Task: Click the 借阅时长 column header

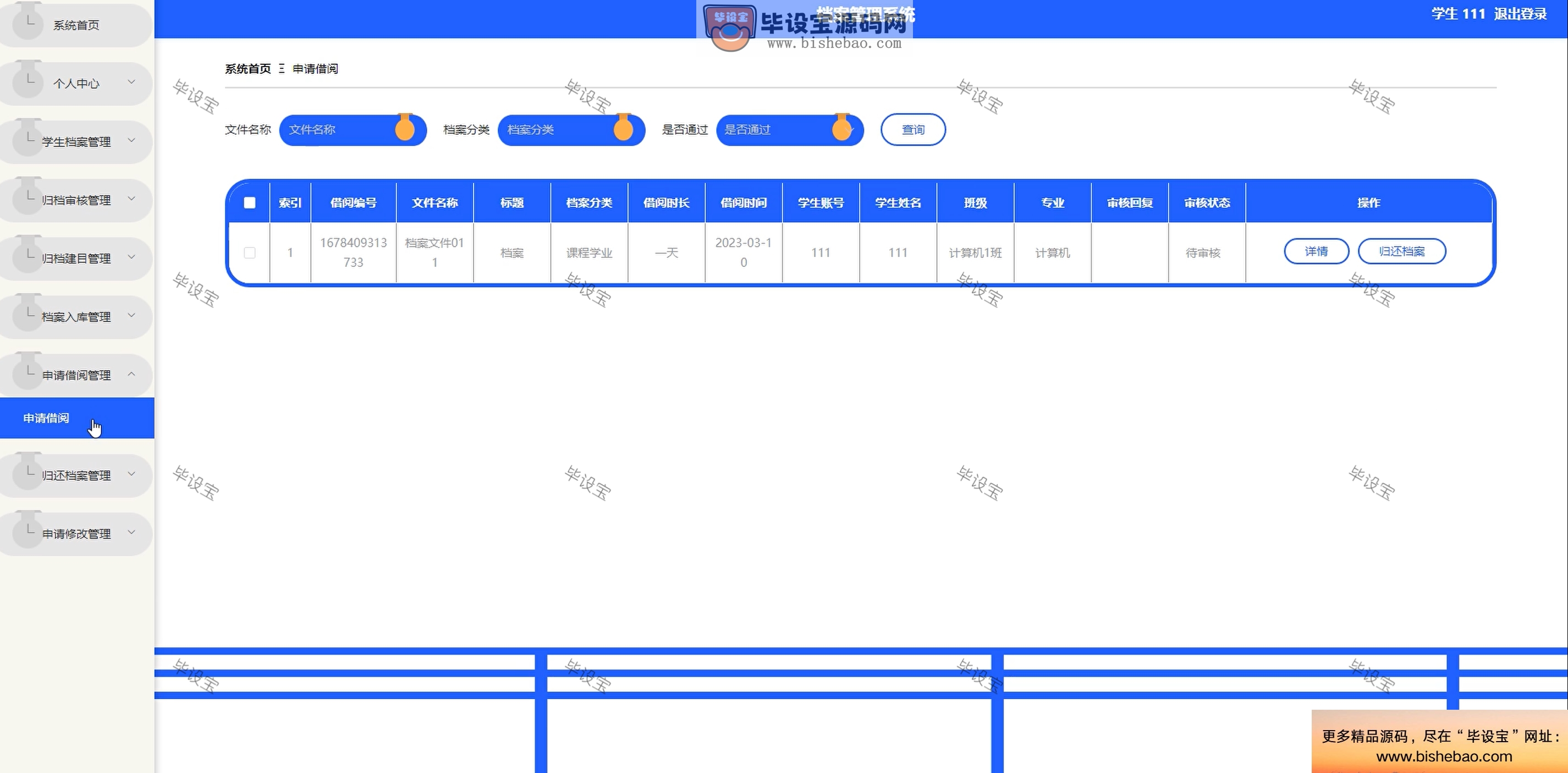Action: (667, 203)
